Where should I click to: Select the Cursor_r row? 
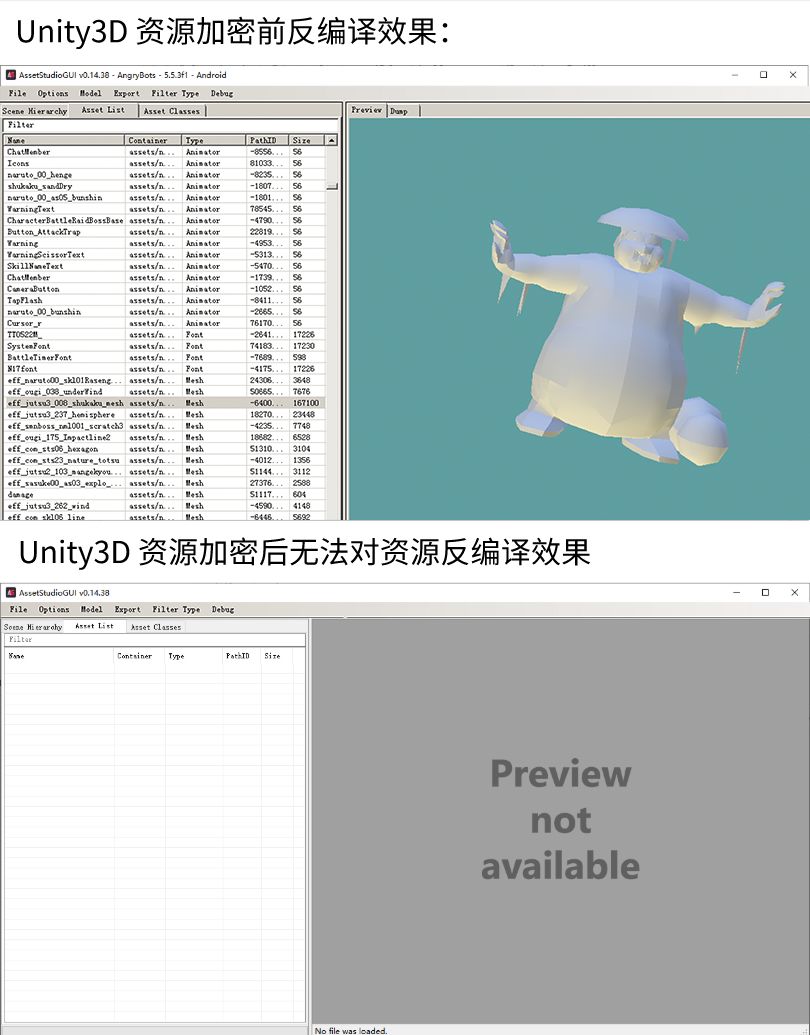coord(164,323)
